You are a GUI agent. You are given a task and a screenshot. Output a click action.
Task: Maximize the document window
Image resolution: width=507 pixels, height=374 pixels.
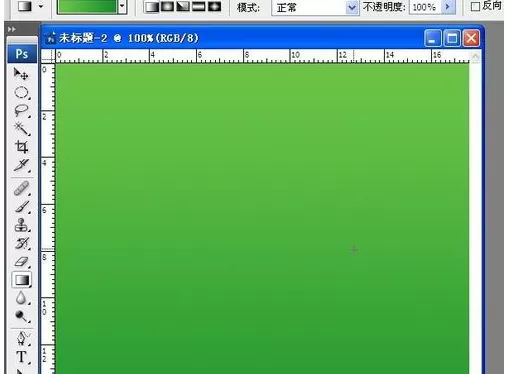click(452, 38)
